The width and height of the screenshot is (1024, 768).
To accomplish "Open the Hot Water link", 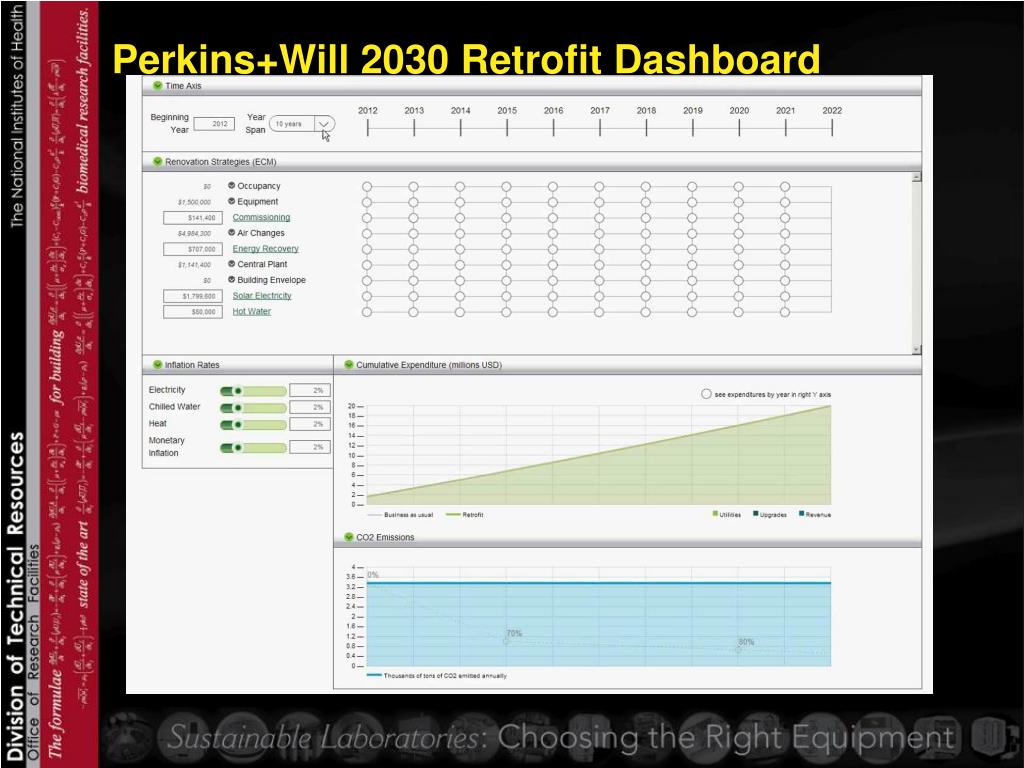I will (x=251, y=312).
